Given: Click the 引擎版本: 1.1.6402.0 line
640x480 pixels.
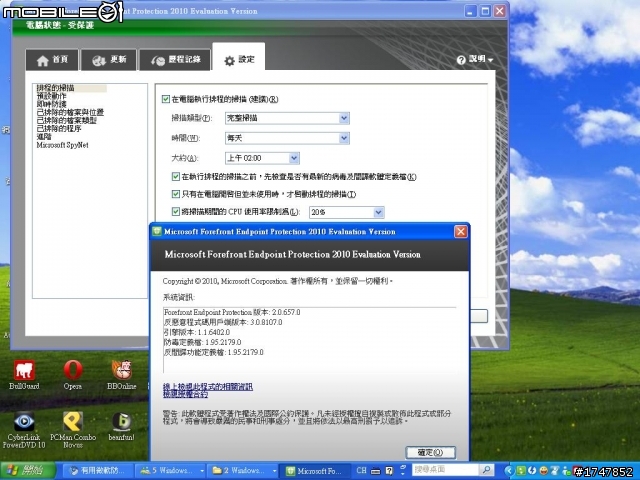Looking at the screenshot, I should 197,332.
